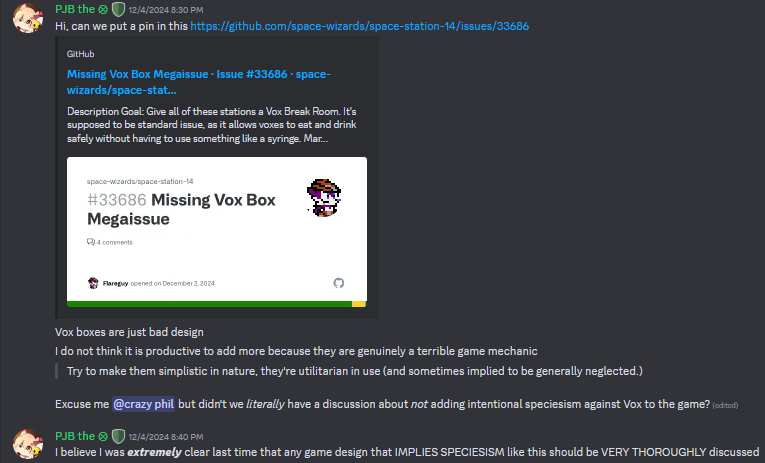The width and height of the screenshot is (765, 463).
Task: Click the GitHub provider label in embed
Action: point(81,54)
